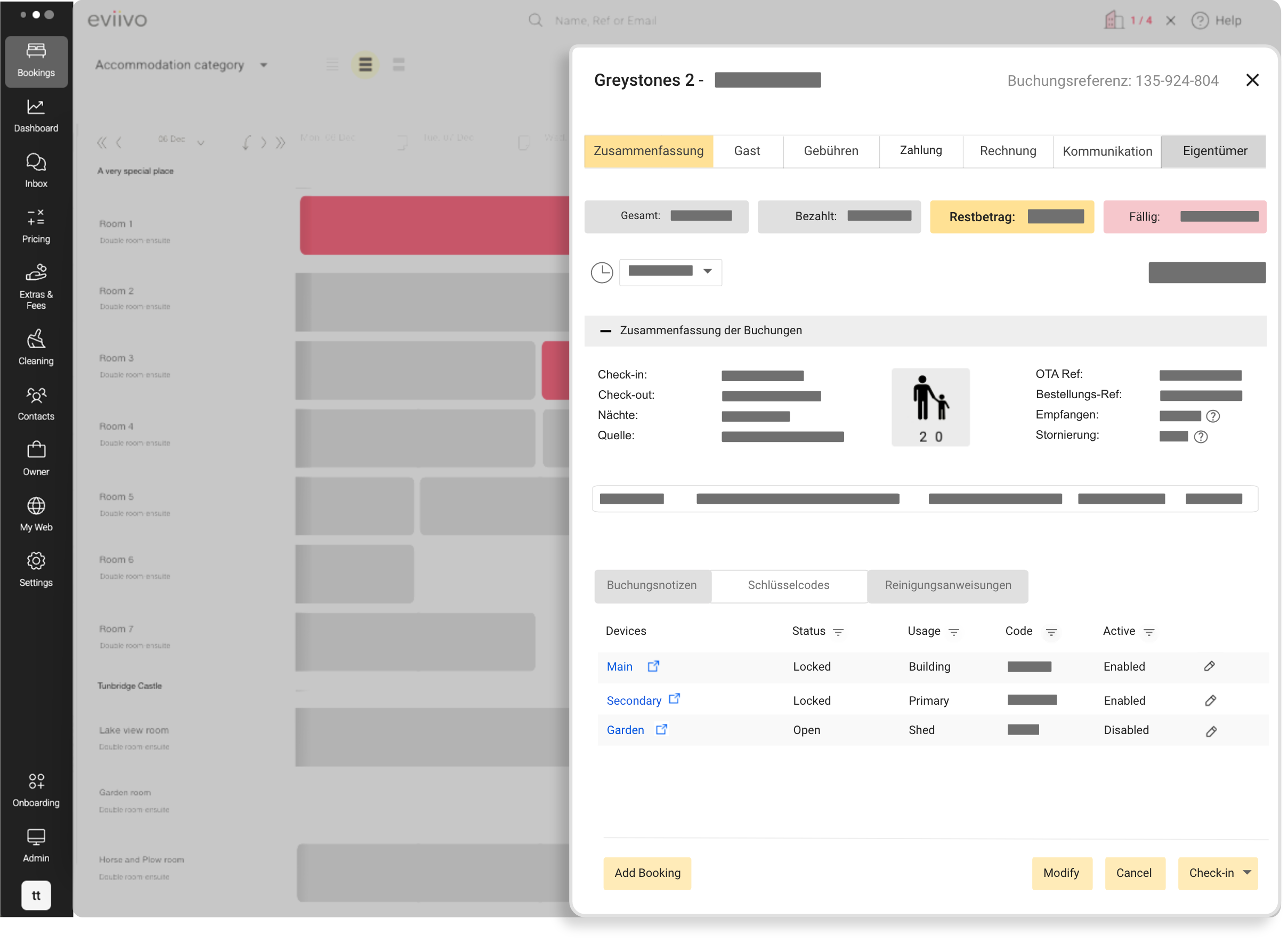Viewport: 1288px width, 943px height.
Task: Expand the Check-in button dropdown arrow
Action: [x=1248, y=872]
